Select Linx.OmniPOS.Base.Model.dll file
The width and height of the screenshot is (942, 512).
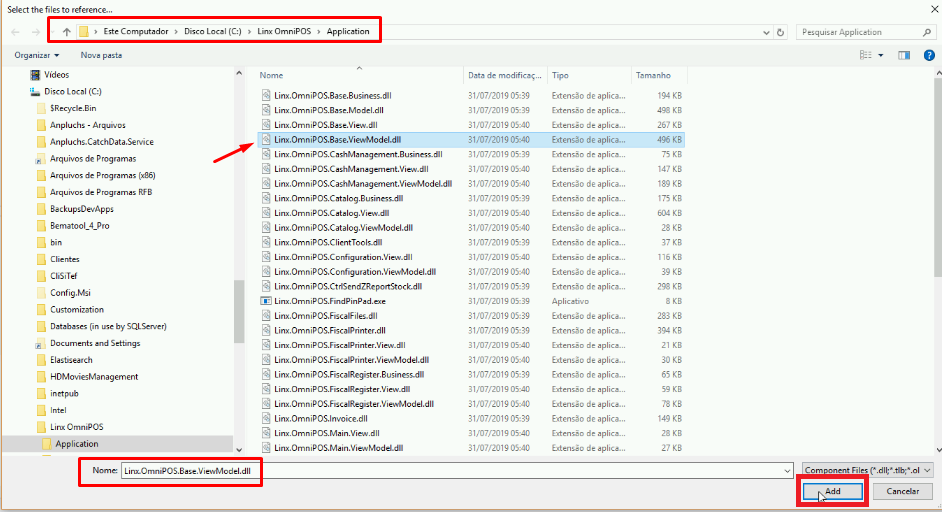coord(329,111)
